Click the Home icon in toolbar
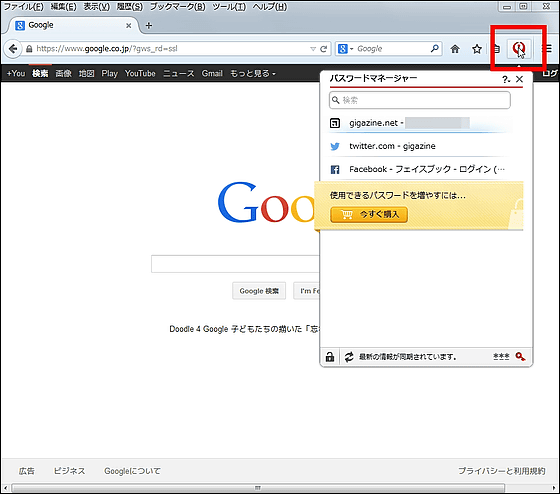Screen dimensions: 560x494 coord(455,49)
